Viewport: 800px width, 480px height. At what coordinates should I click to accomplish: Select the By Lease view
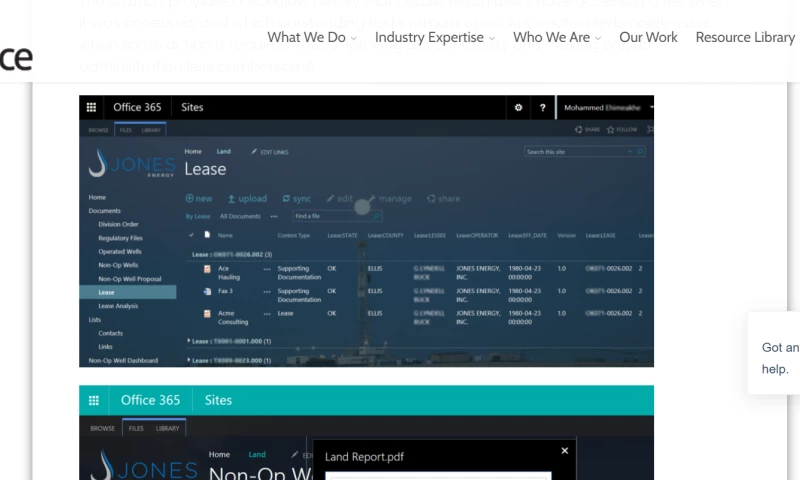[x=198, y=216]
